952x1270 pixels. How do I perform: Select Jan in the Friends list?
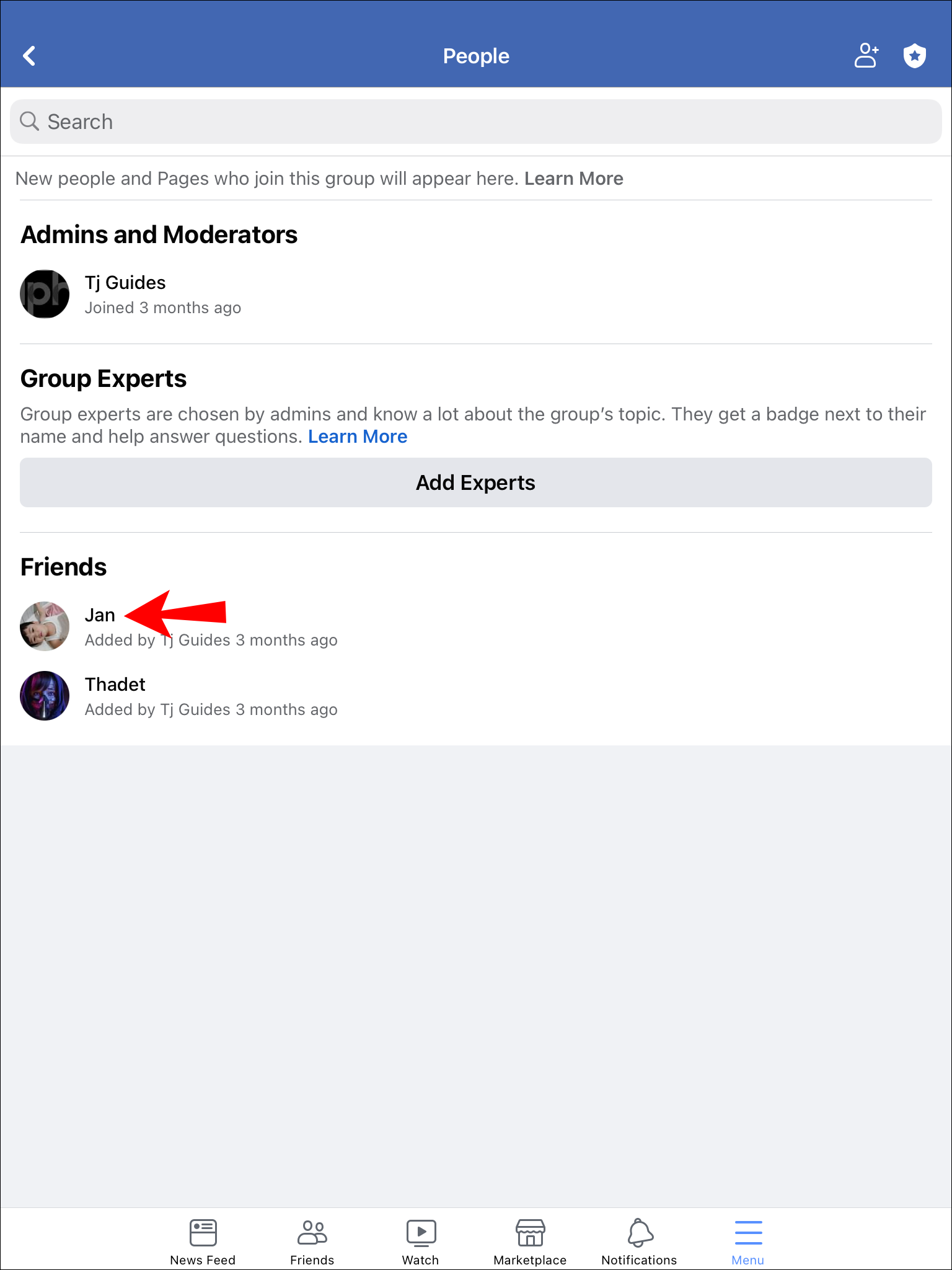click(x=100, y=615)
